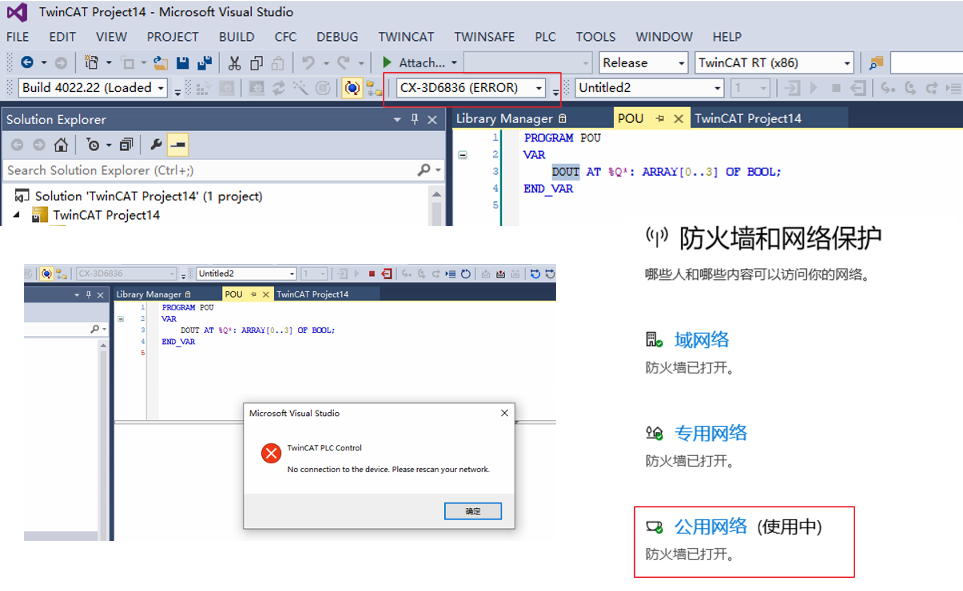Click the Save floppy disk icon
The width and height of the screenshot is (963, 591).
pos(182,62)
